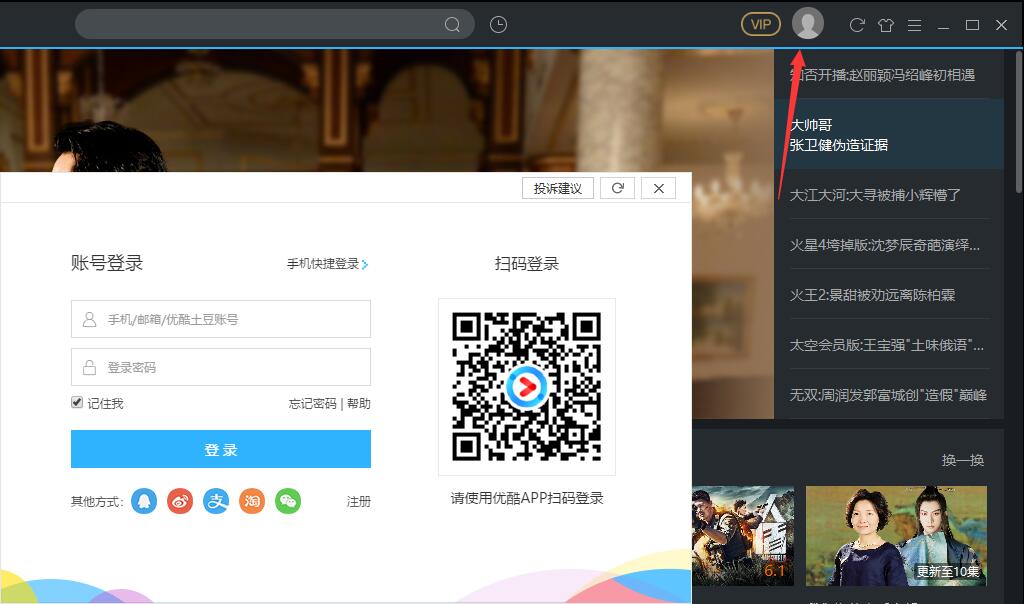Toggle the 记住我 remember-me checkbox
The width and height of the screenshot is (1024, 604).
[77, 402]
